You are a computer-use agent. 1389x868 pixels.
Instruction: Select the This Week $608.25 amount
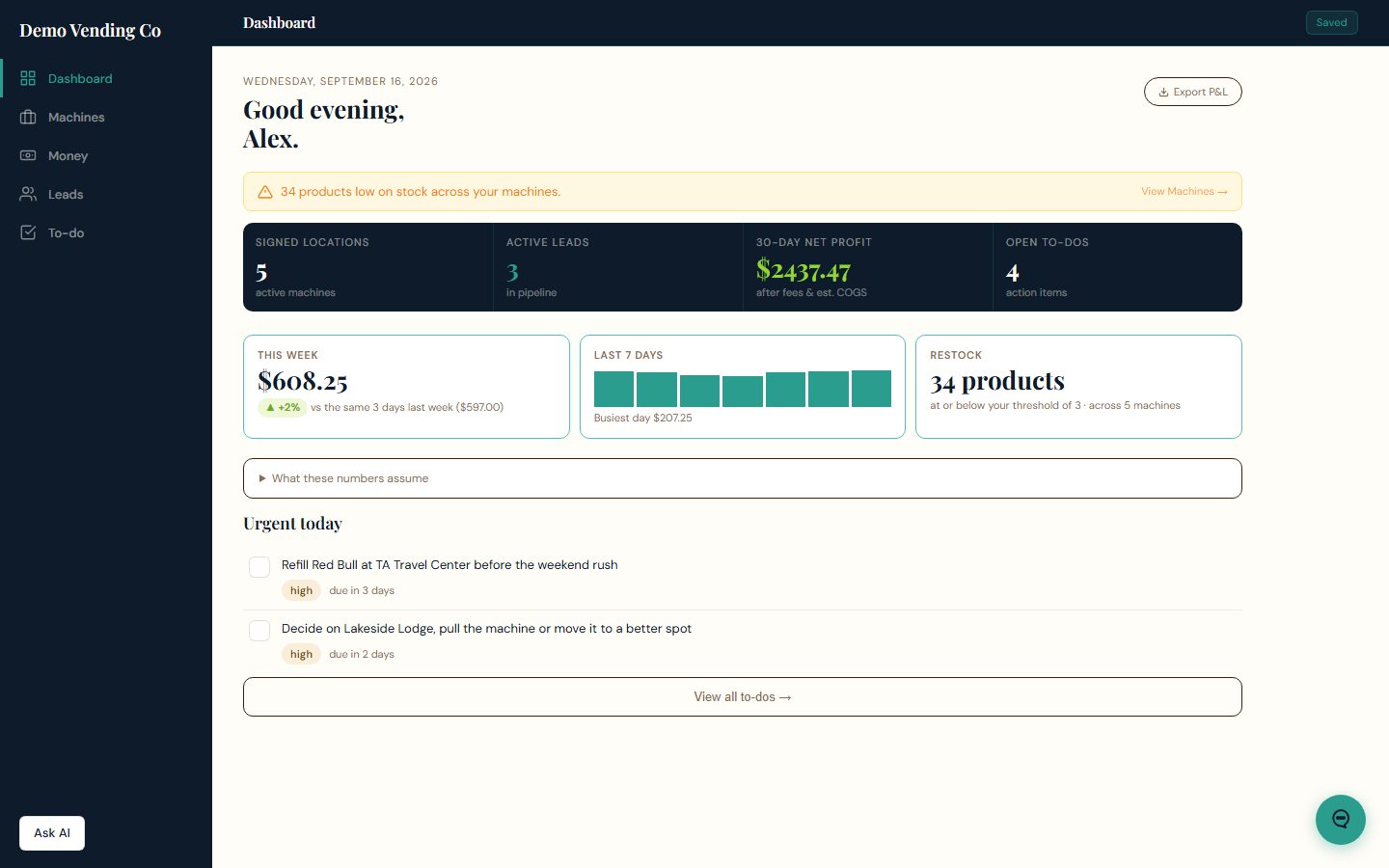[x=303, y=381]
